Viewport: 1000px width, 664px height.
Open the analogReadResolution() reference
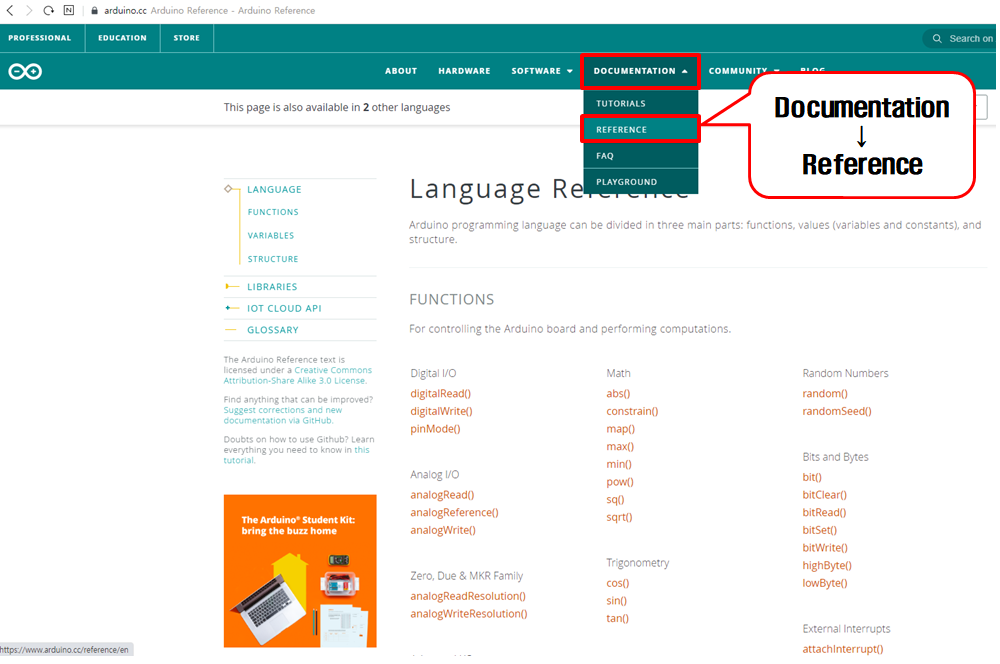(x=468, y=596)
